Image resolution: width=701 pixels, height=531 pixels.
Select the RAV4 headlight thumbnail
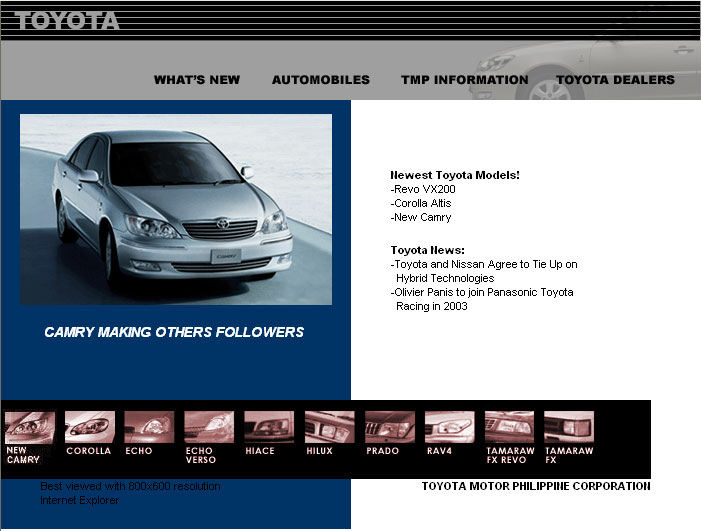pyautogui.click(x=450, y=427)
